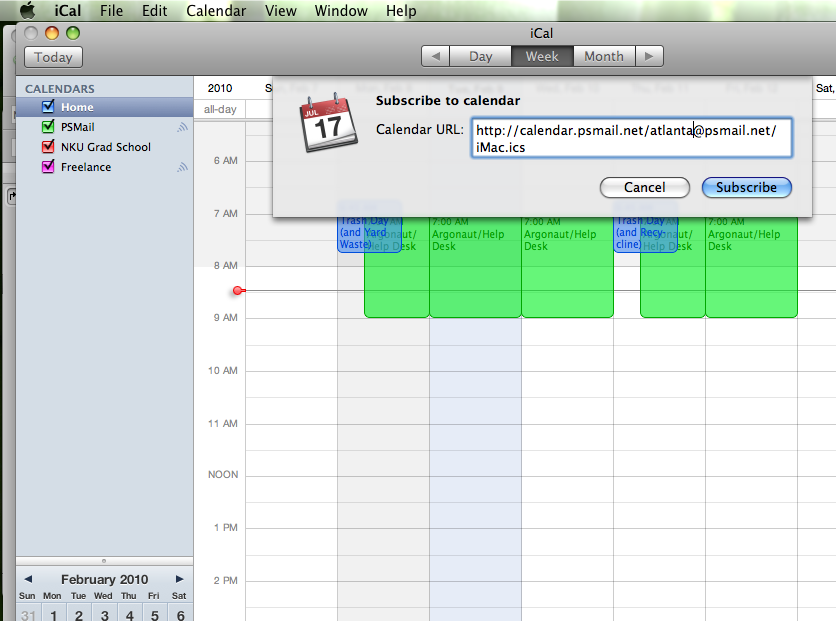Go to previous week using toolbar arrow
Image resolution: width=836 pixels, height=621 pixels.
(436, 57)
